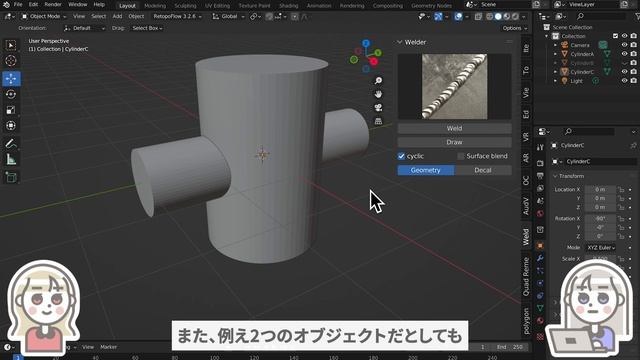Enable the Surface blend checkbox
Image resolution: width=640 pixels, height=360 pixels.
pyautogui.click(x=461, y=156)
